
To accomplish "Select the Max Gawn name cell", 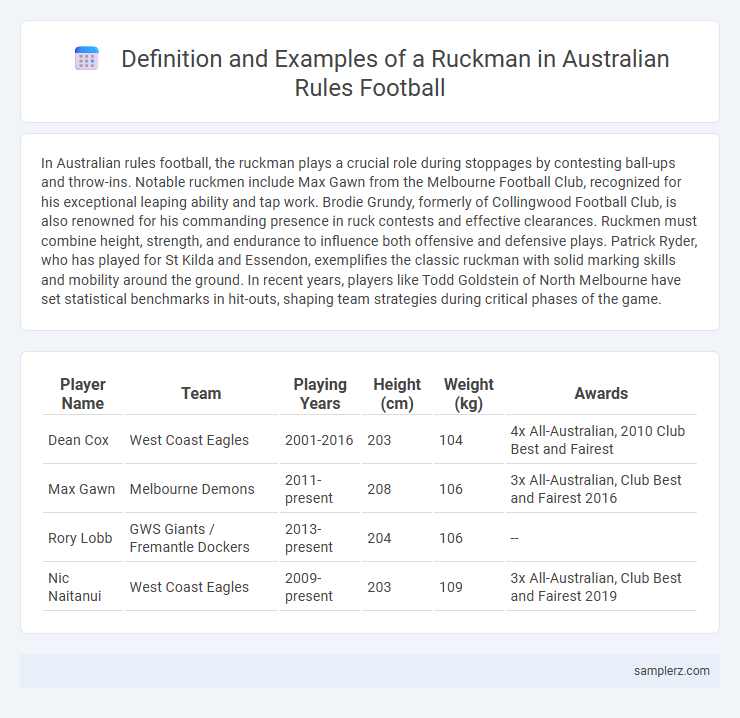I will coord(82,489).
